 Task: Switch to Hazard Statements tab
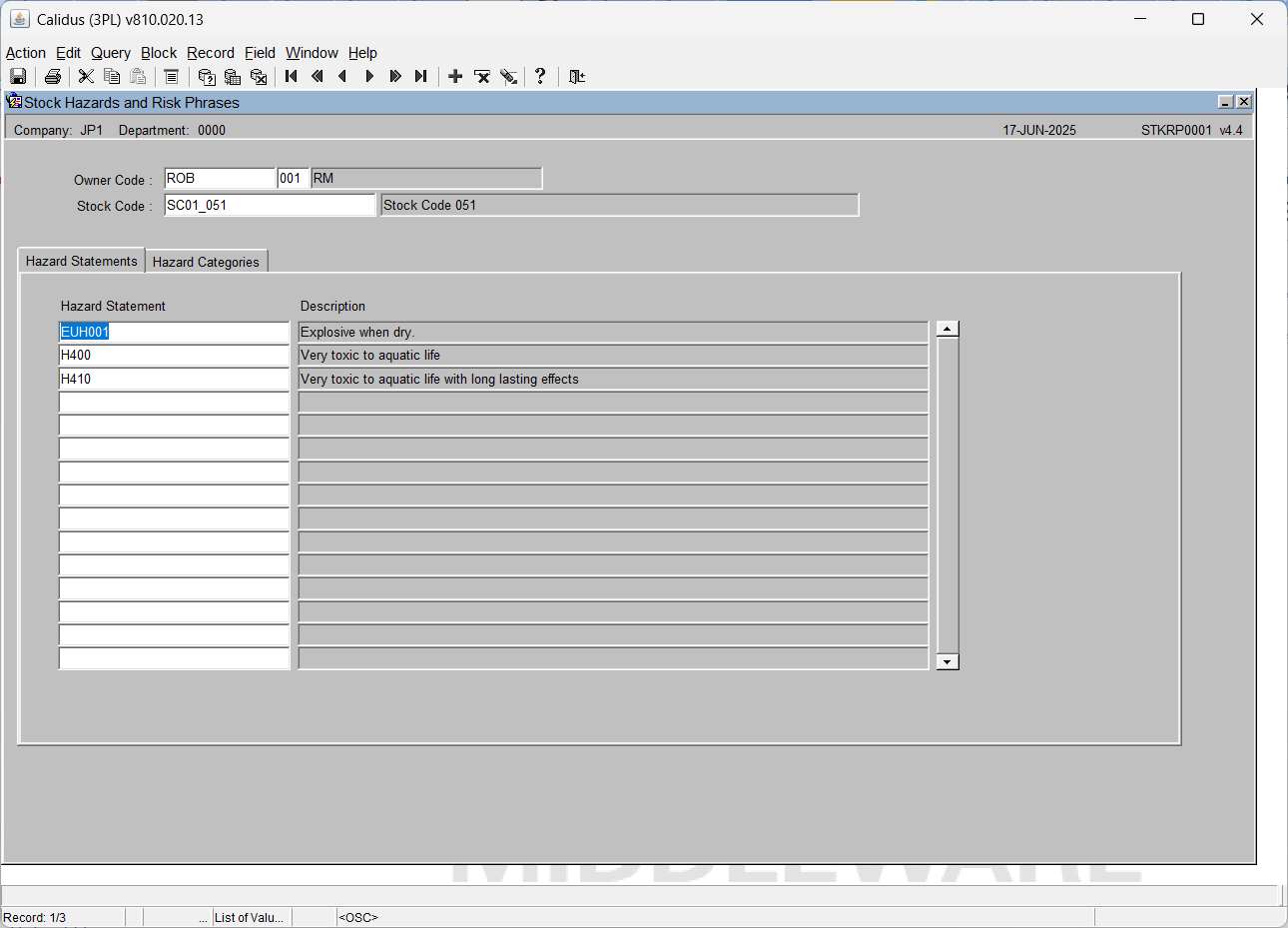pos(82,261)
